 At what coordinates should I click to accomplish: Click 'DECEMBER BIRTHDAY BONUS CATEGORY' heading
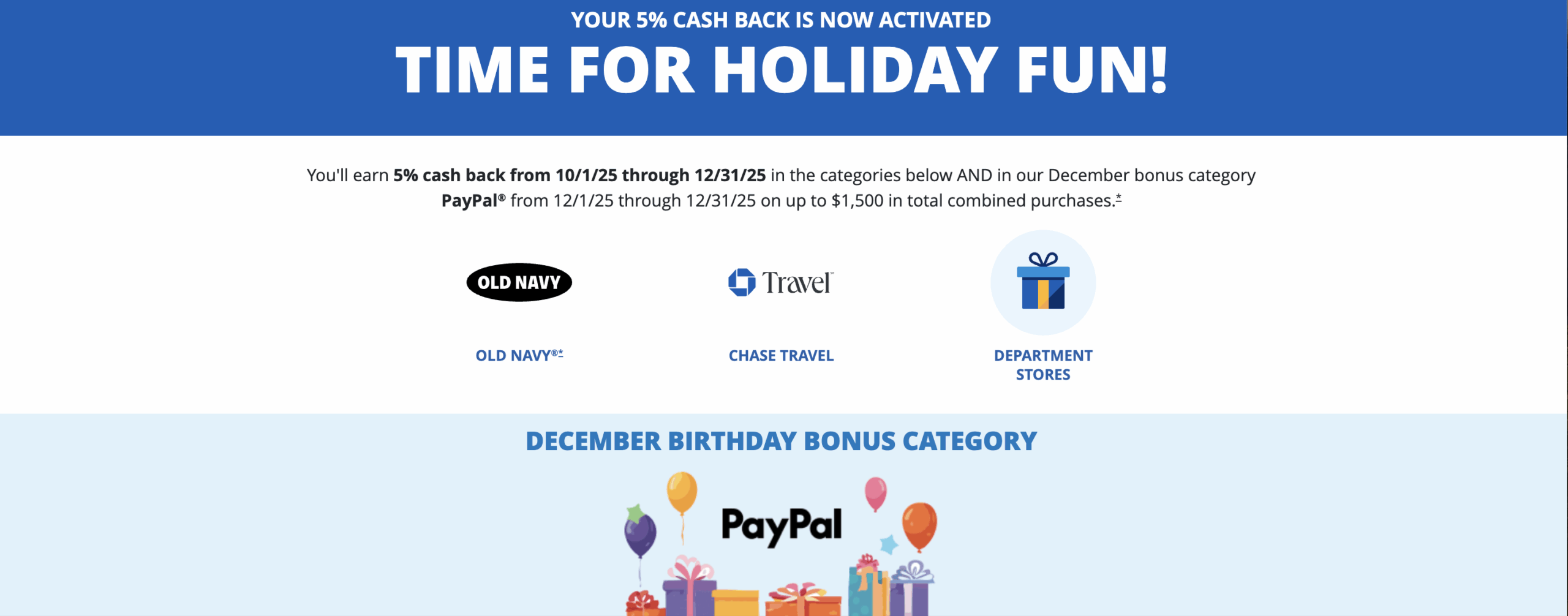pos(782,441)
